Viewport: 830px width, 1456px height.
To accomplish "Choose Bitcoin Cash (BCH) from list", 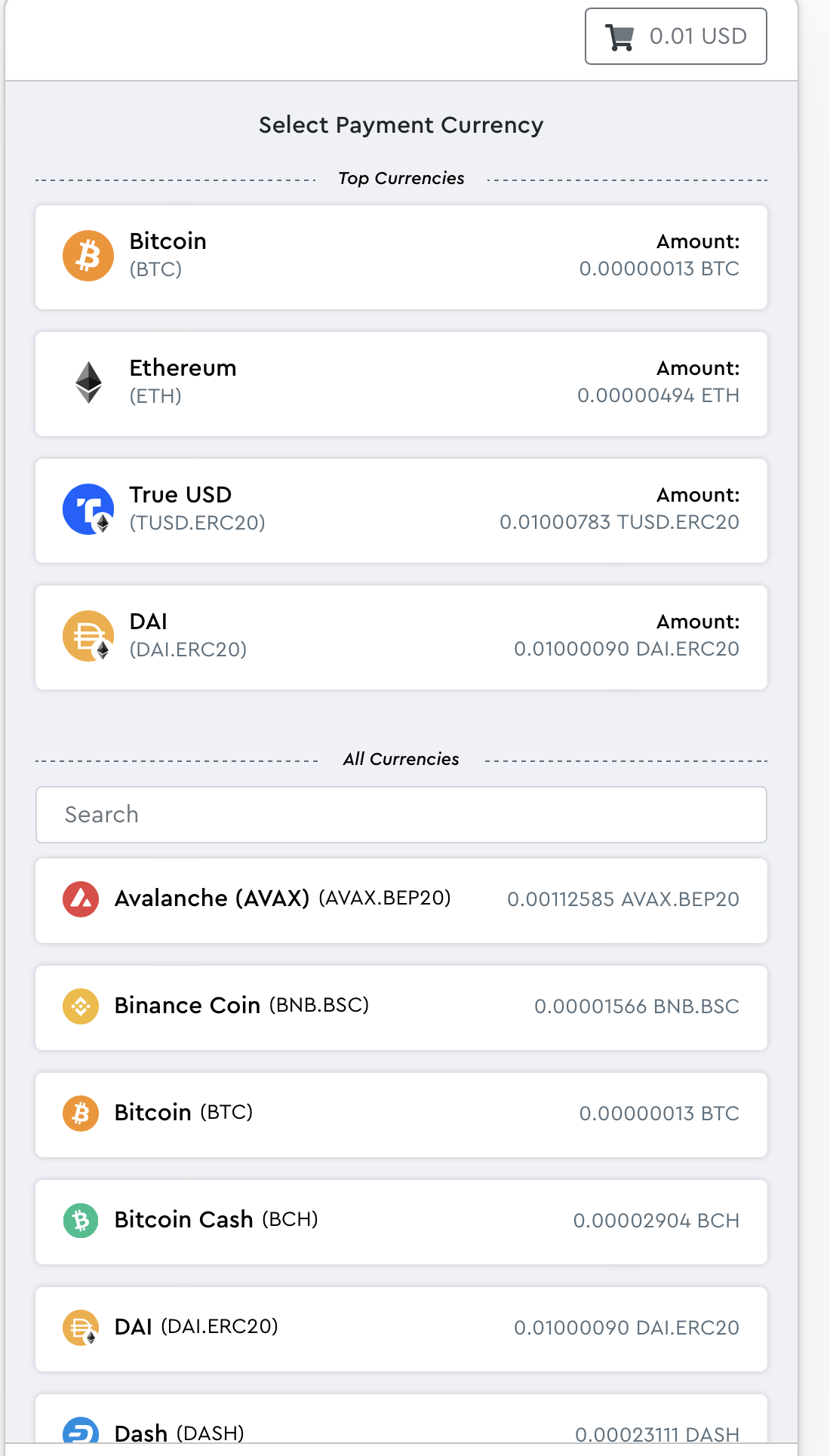I will click(401, 1222).
